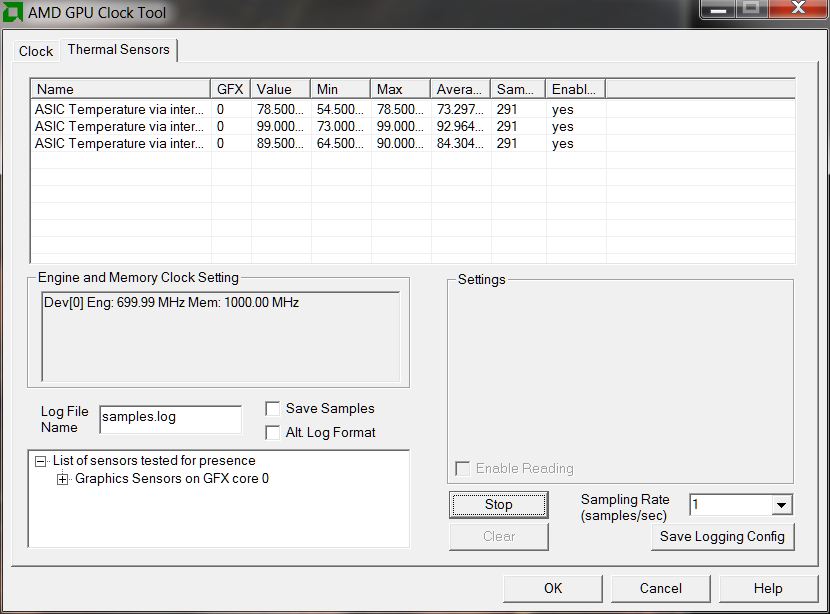This screenshot has height=614, width=830.
Task: Open Help from the bottom button
Action: click(x=768, y=588)
